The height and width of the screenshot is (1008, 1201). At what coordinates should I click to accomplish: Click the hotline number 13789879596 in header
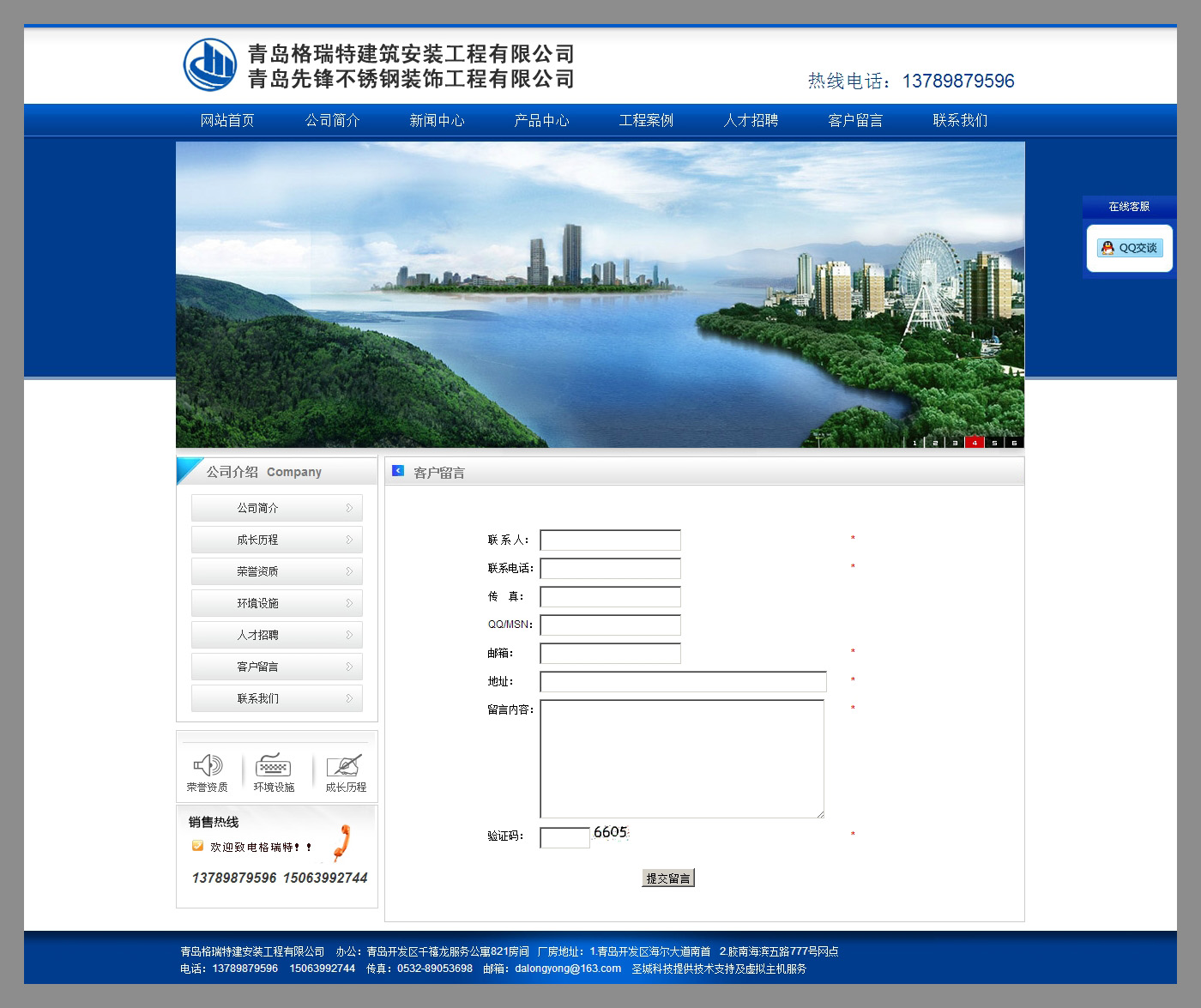pyautogui.click(x=958, y=81)
